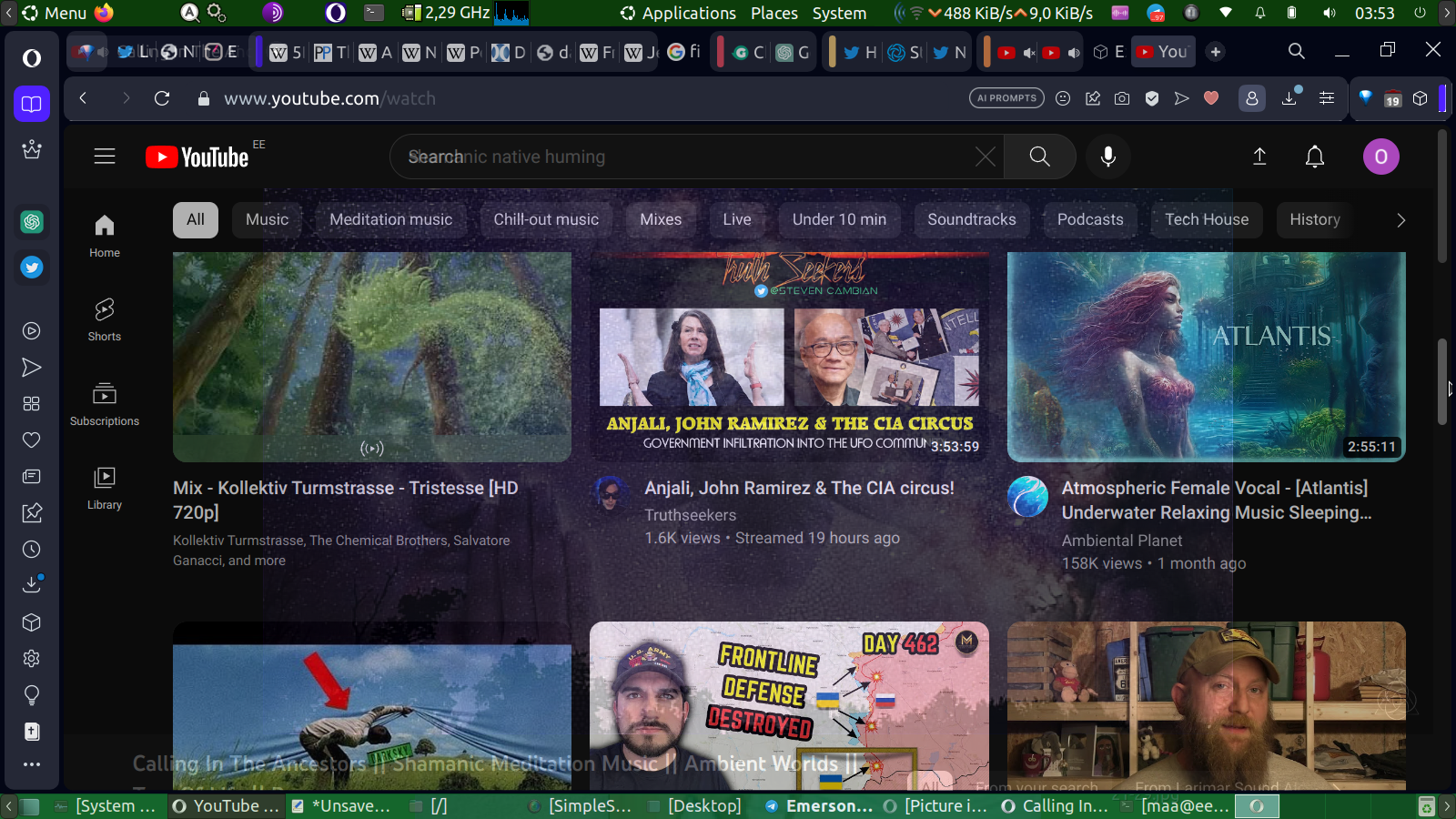Select the Music filter chip
Viewport: 1456px width, 819px height.
click(x=268, y=220)
